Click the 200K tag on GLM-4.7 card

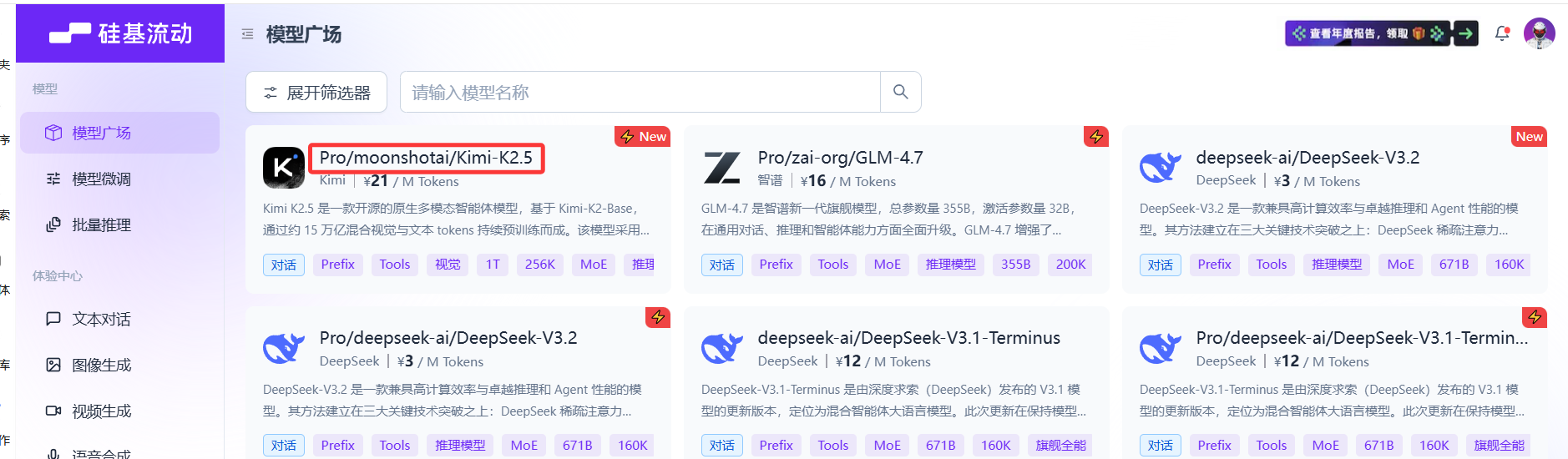tap(1070, 265)
